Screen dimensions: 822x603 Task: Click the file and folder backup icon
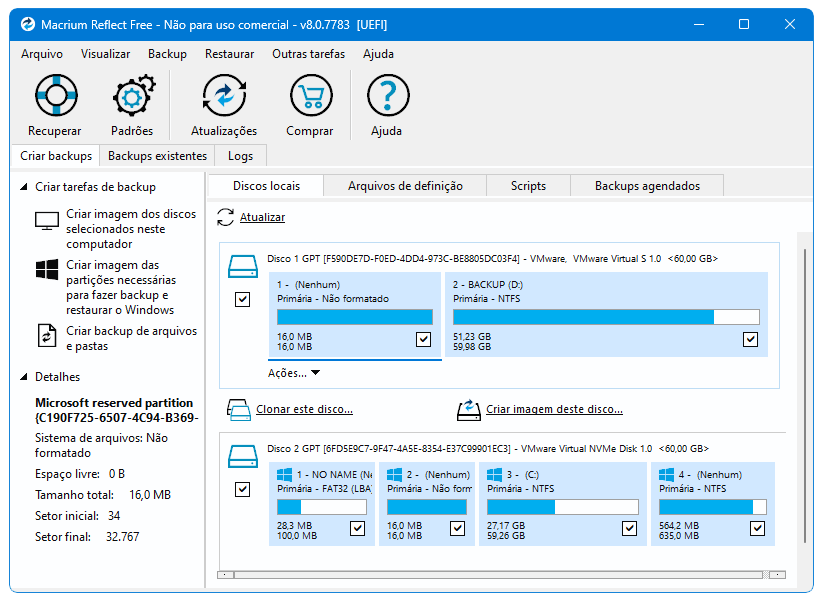click(46, 336)
